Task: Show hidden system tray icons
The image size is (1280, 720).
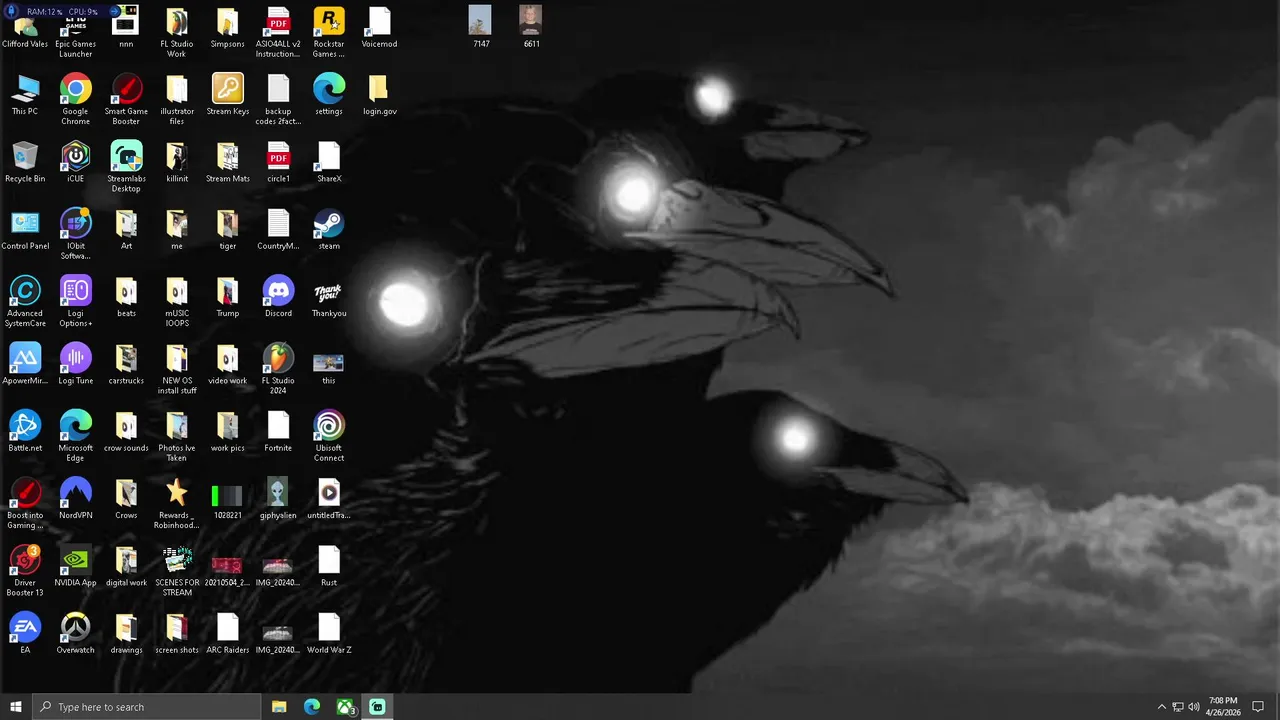Action: tap(1161, 707)
